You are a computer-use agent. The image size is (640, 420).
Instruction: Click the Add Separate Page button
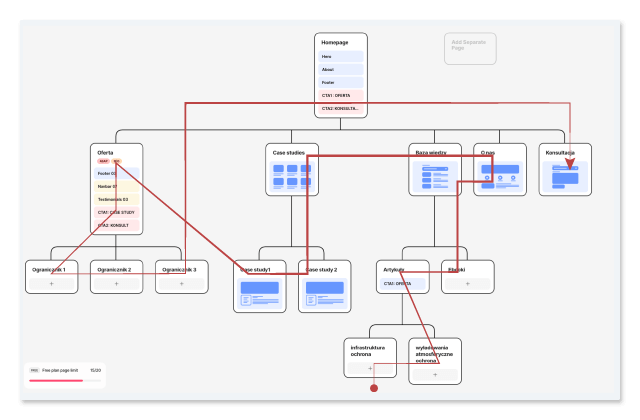pyautogui.click(x=470, y=48)
